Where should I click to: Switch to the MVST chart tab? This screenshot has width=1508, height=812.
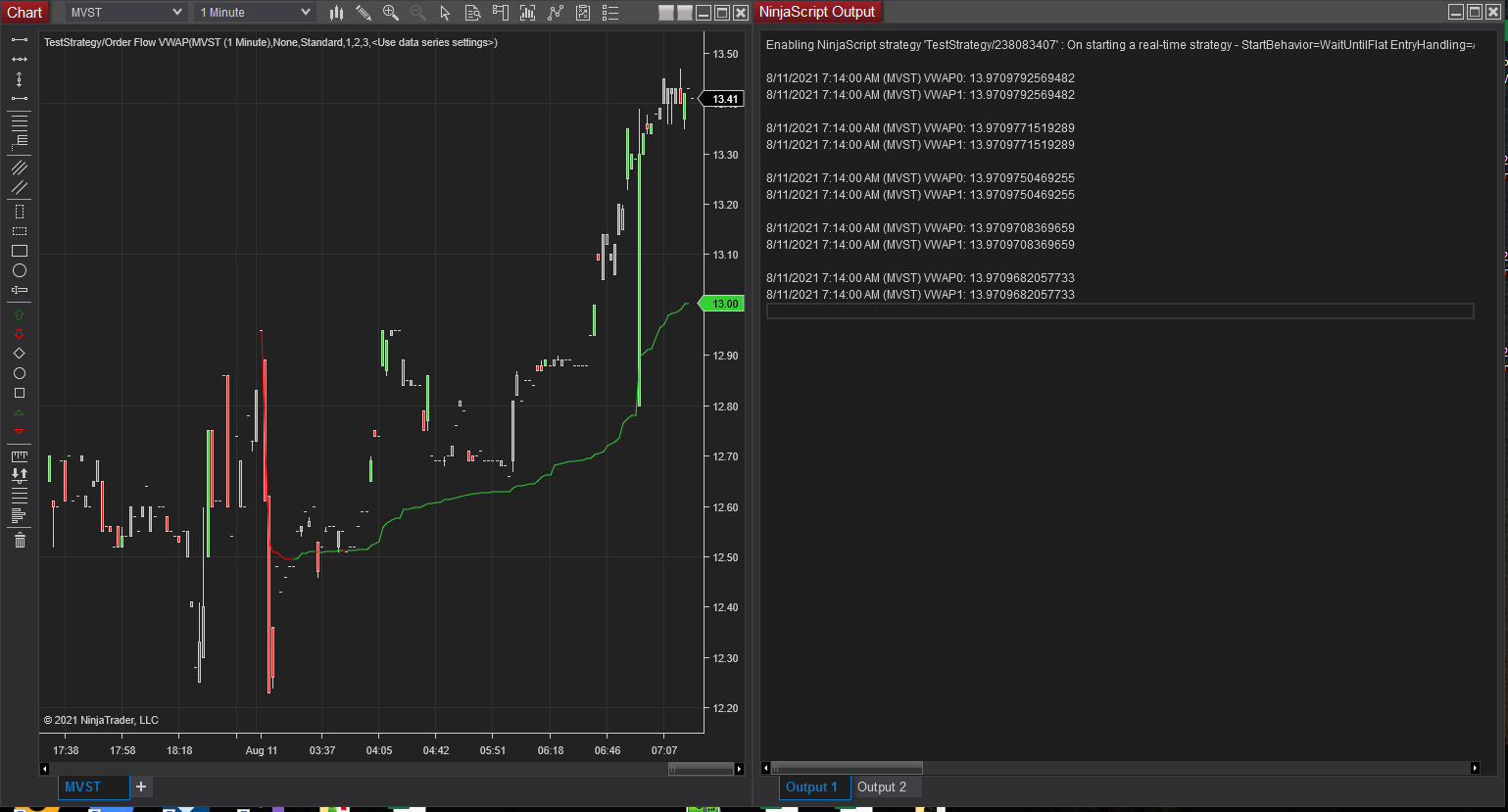93,788
